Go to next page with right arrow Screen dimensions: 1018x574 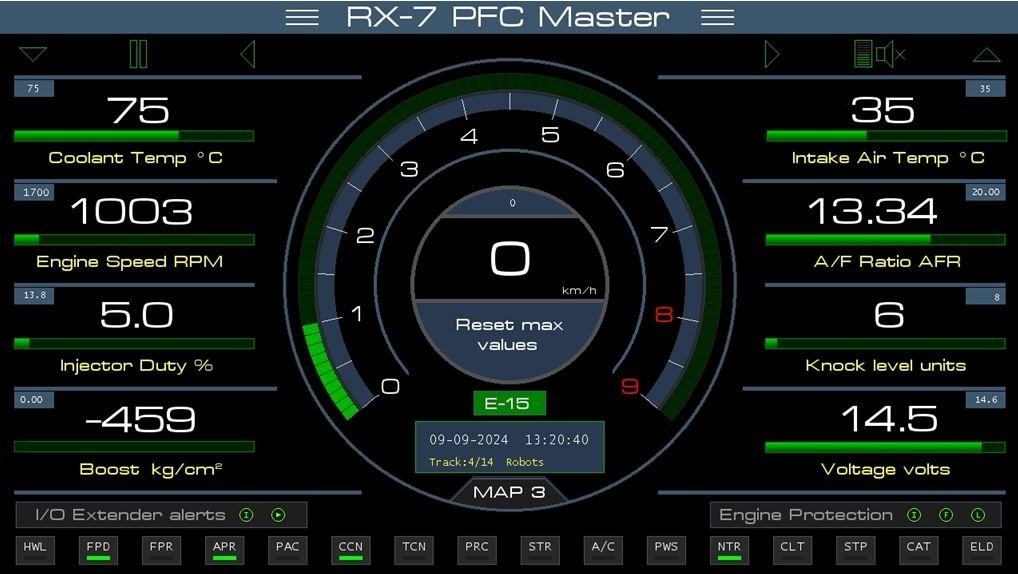(771, 54)
